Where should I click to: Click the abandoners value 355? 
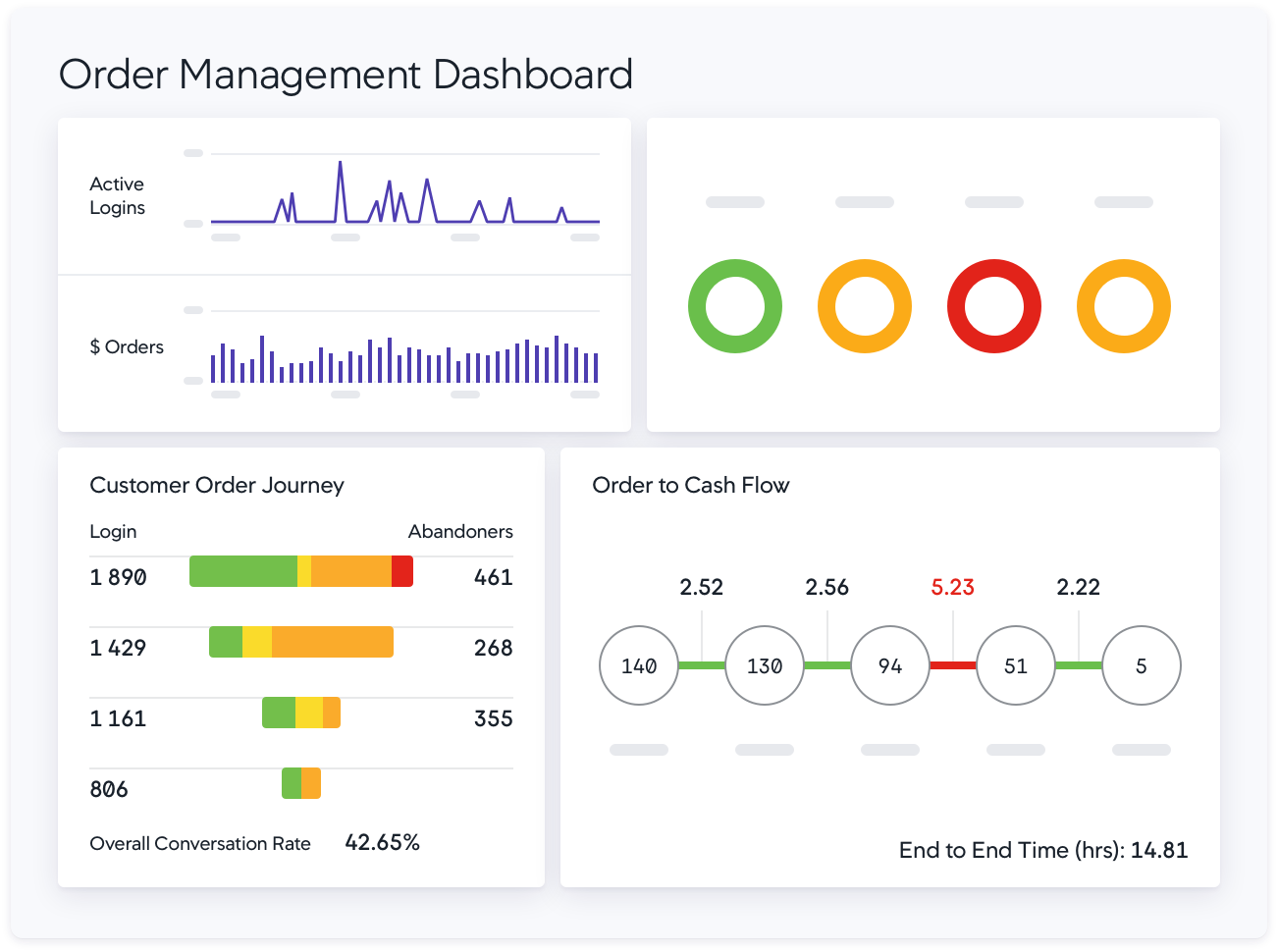coord(494,718)
